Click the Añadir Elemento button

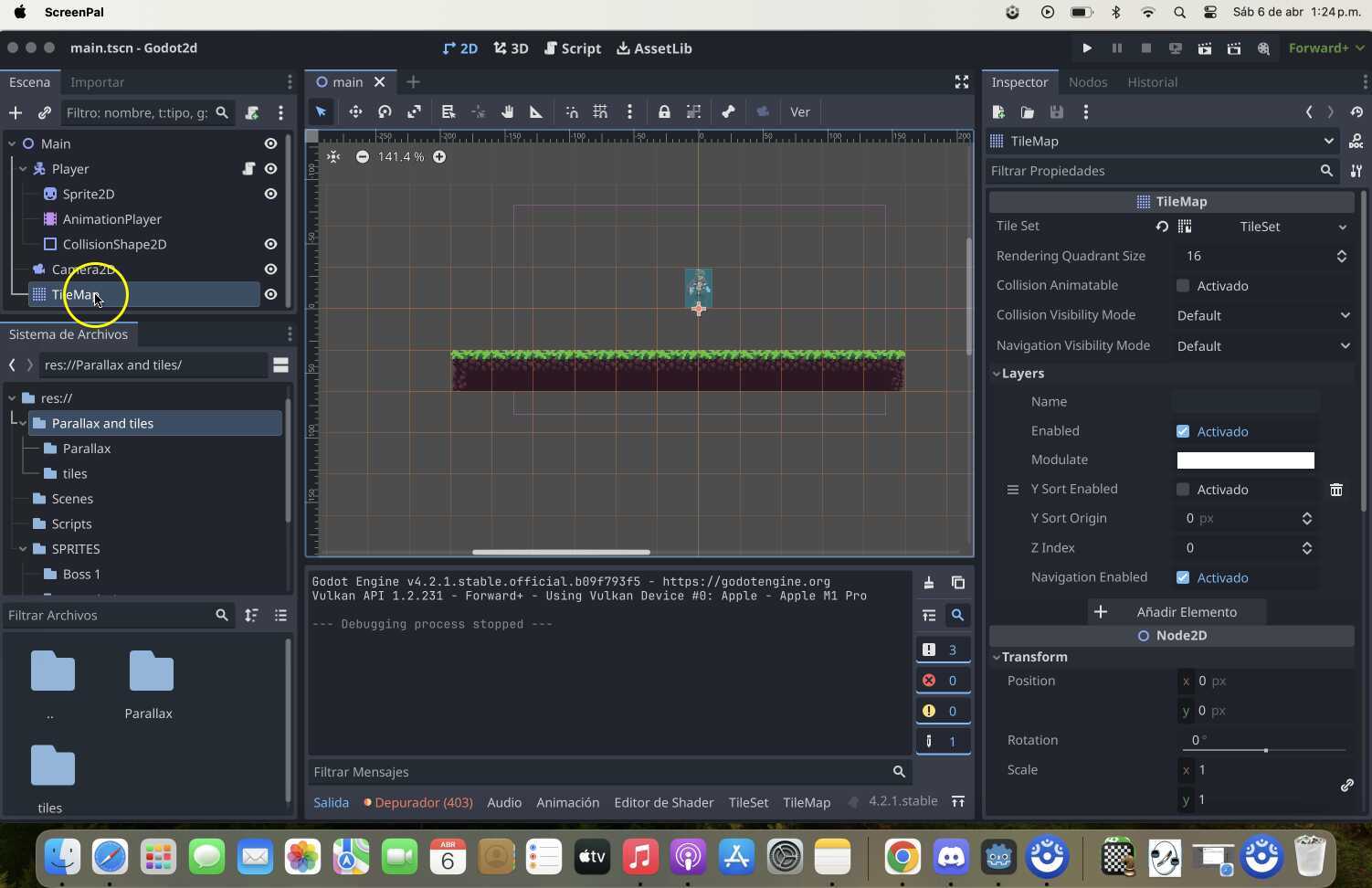(1177, 612)
